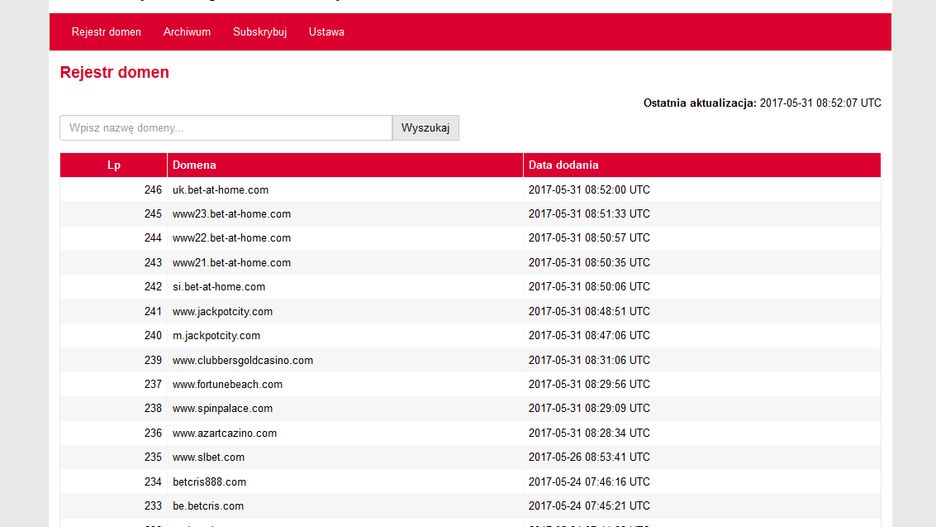
Task: Click row number 240
Action: tap(153, 335)
